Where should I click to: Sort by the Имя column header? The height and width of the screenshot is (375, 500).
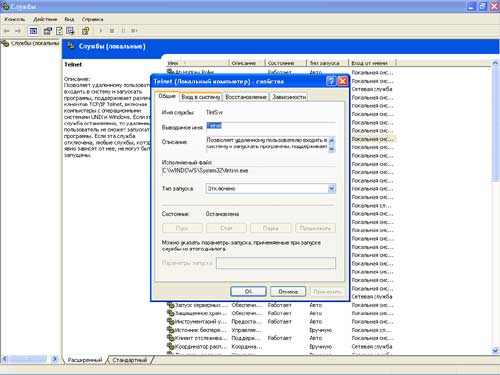tap(197, 63)
